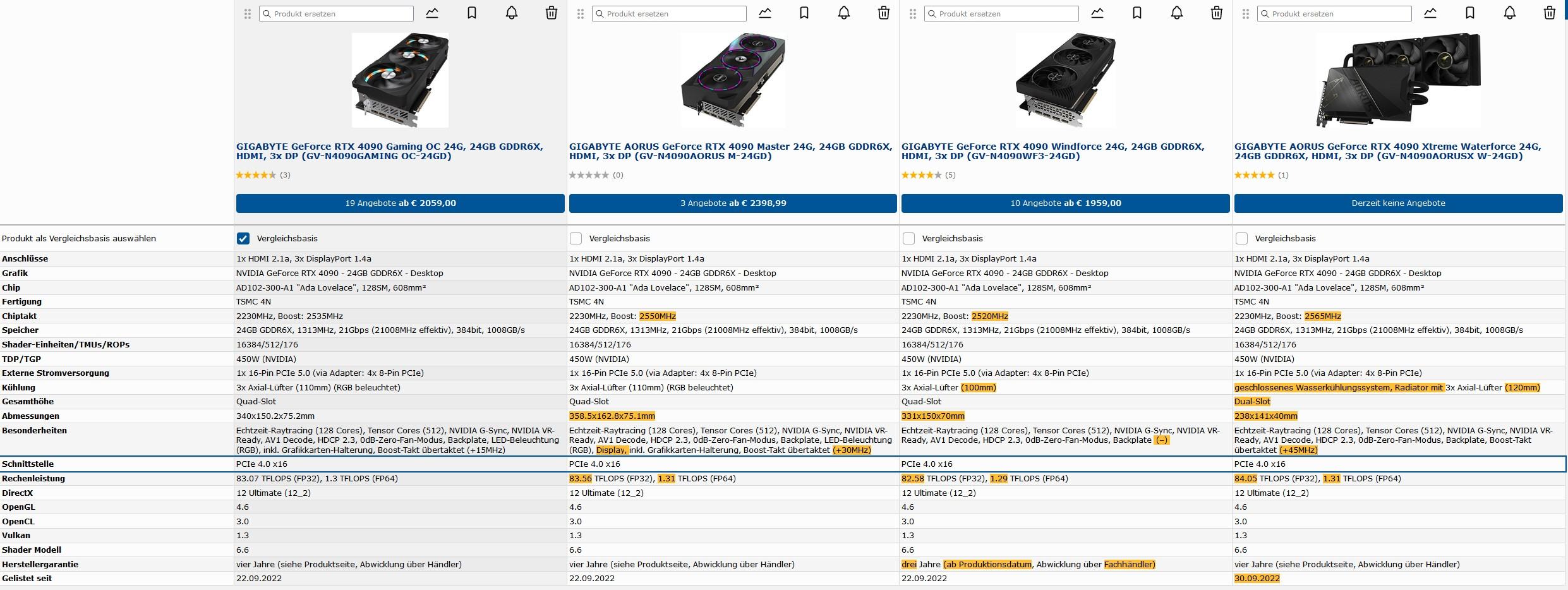Click the Windforce card product image
Screen dimensions: 1568x590
click(1066, 80)
